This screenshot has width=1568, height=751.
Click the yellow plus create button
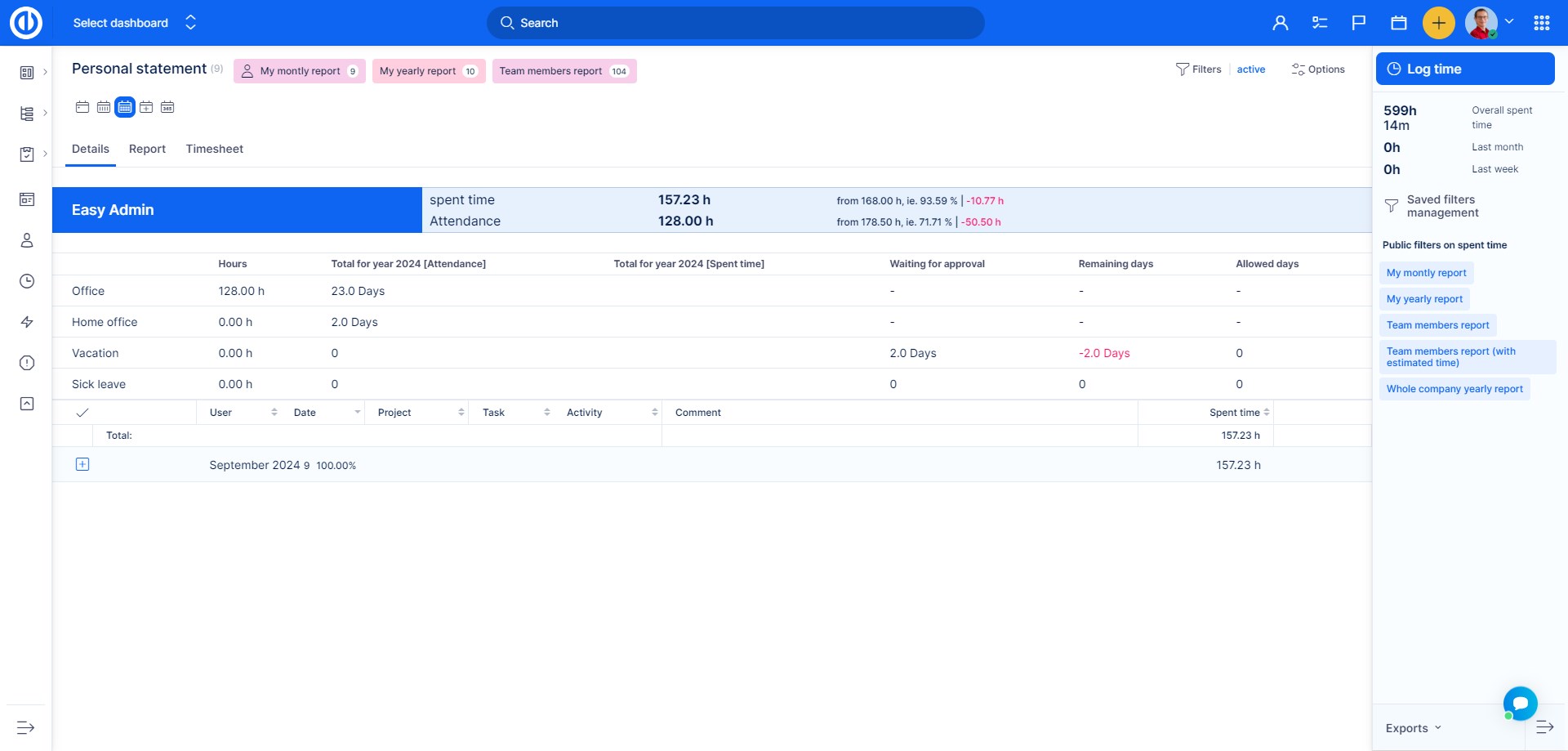click(1438, 23)
